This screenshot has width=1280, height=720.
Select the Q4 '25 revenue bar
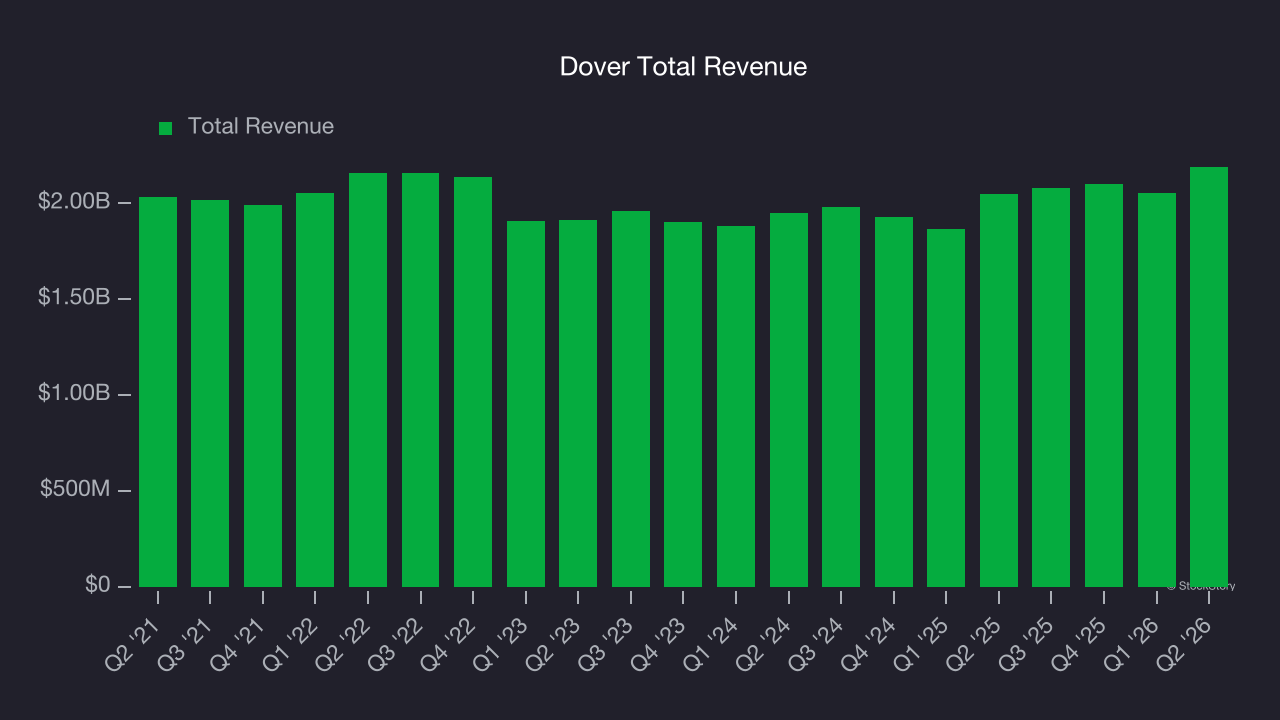[x=1104, y=385]
